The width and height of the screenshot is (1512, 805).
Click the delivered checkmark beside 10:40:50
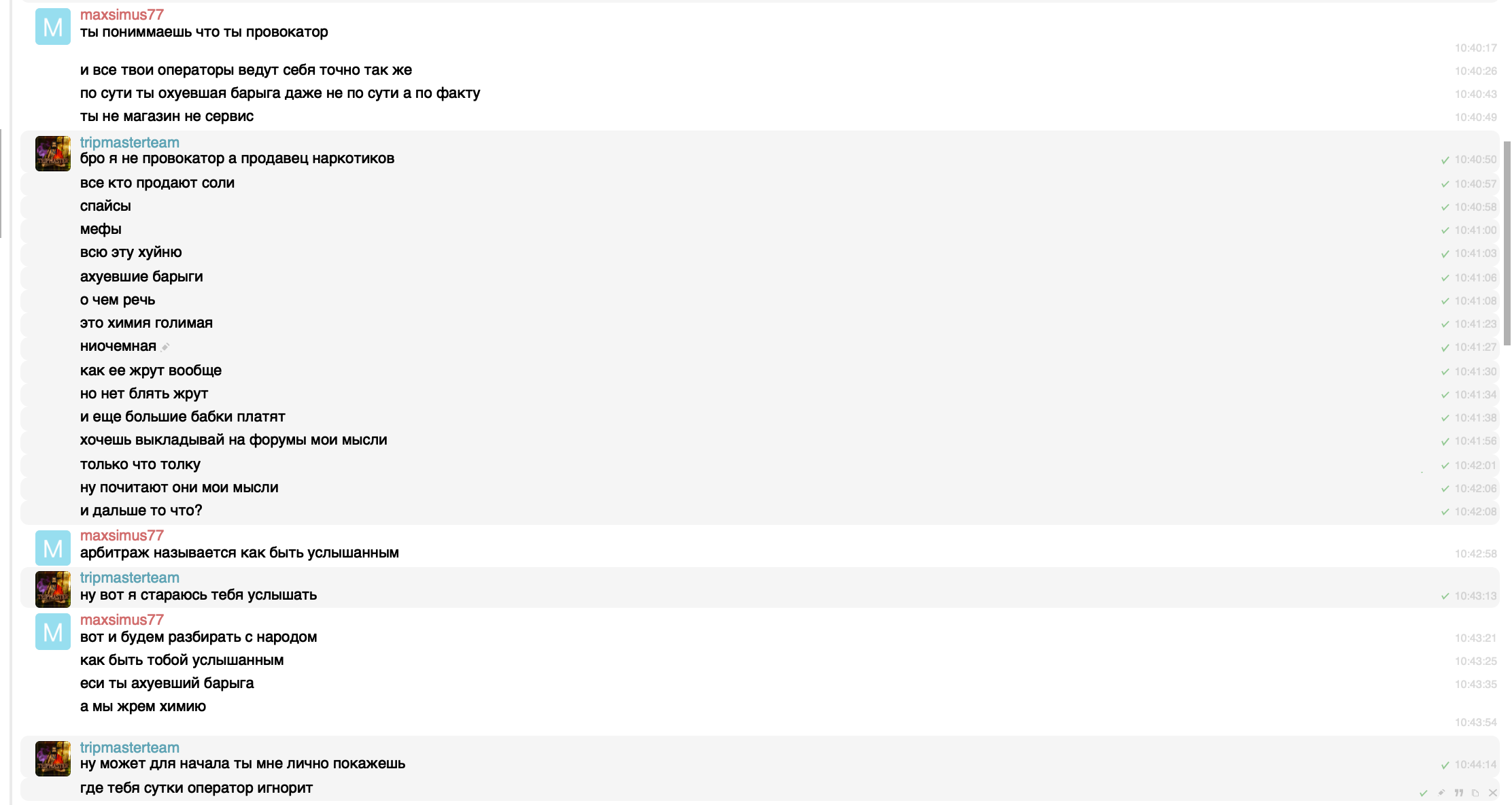(x=1445, y=160)
